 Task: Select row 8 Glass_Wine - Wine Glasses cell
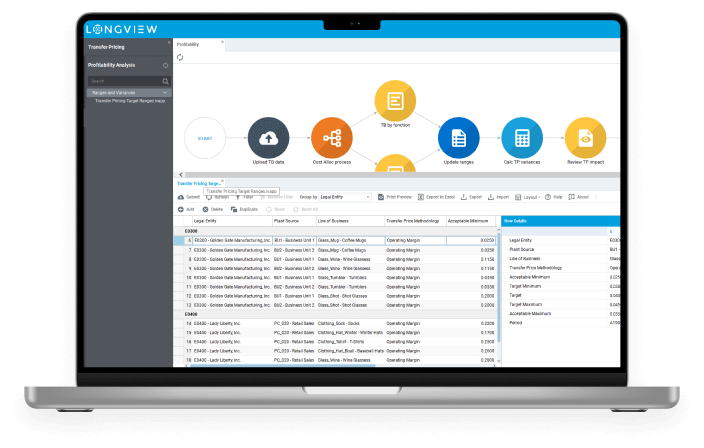point(351,259)
